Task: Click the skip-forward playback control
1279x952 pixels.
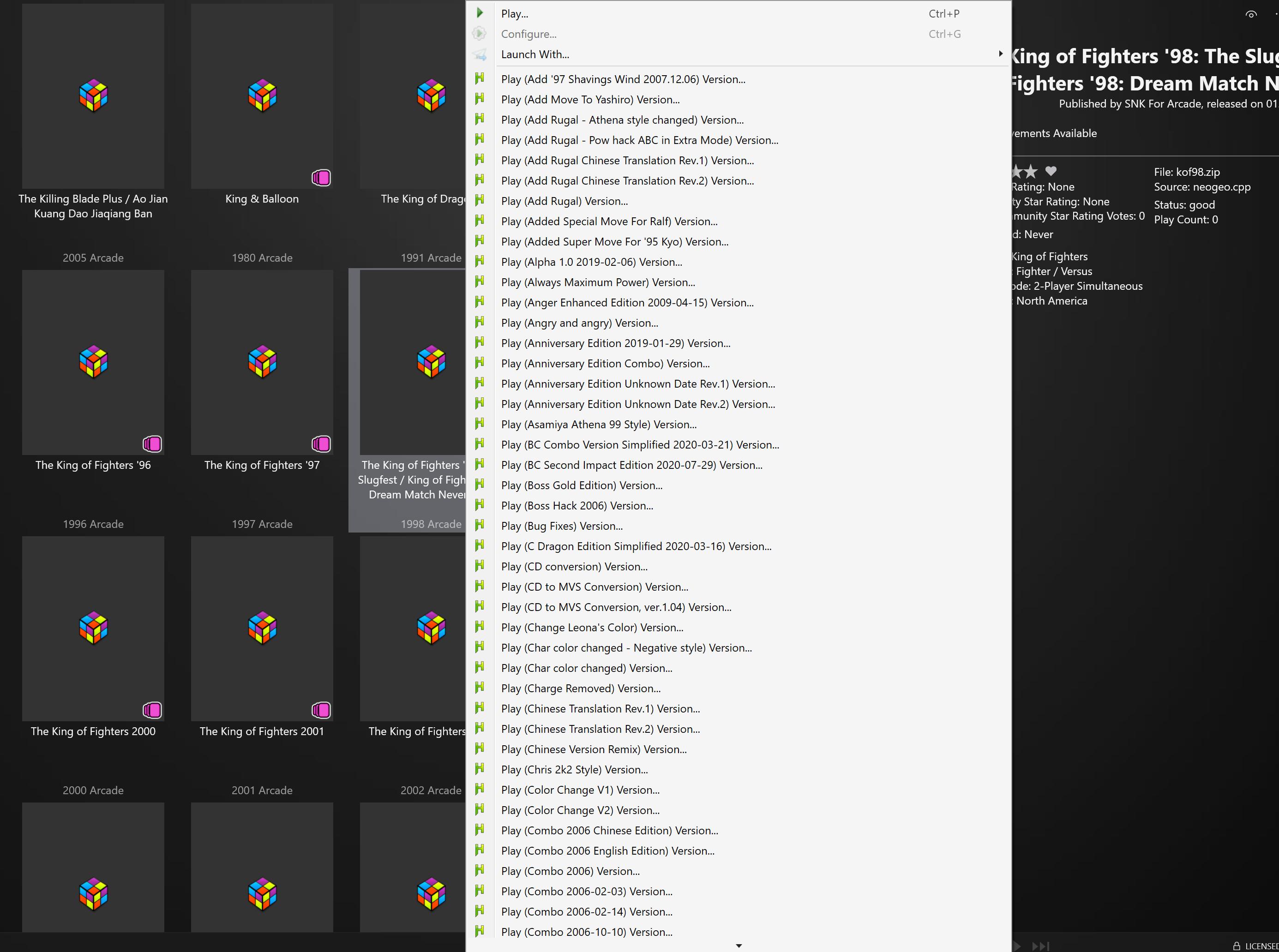Action: click(1040, 946)
